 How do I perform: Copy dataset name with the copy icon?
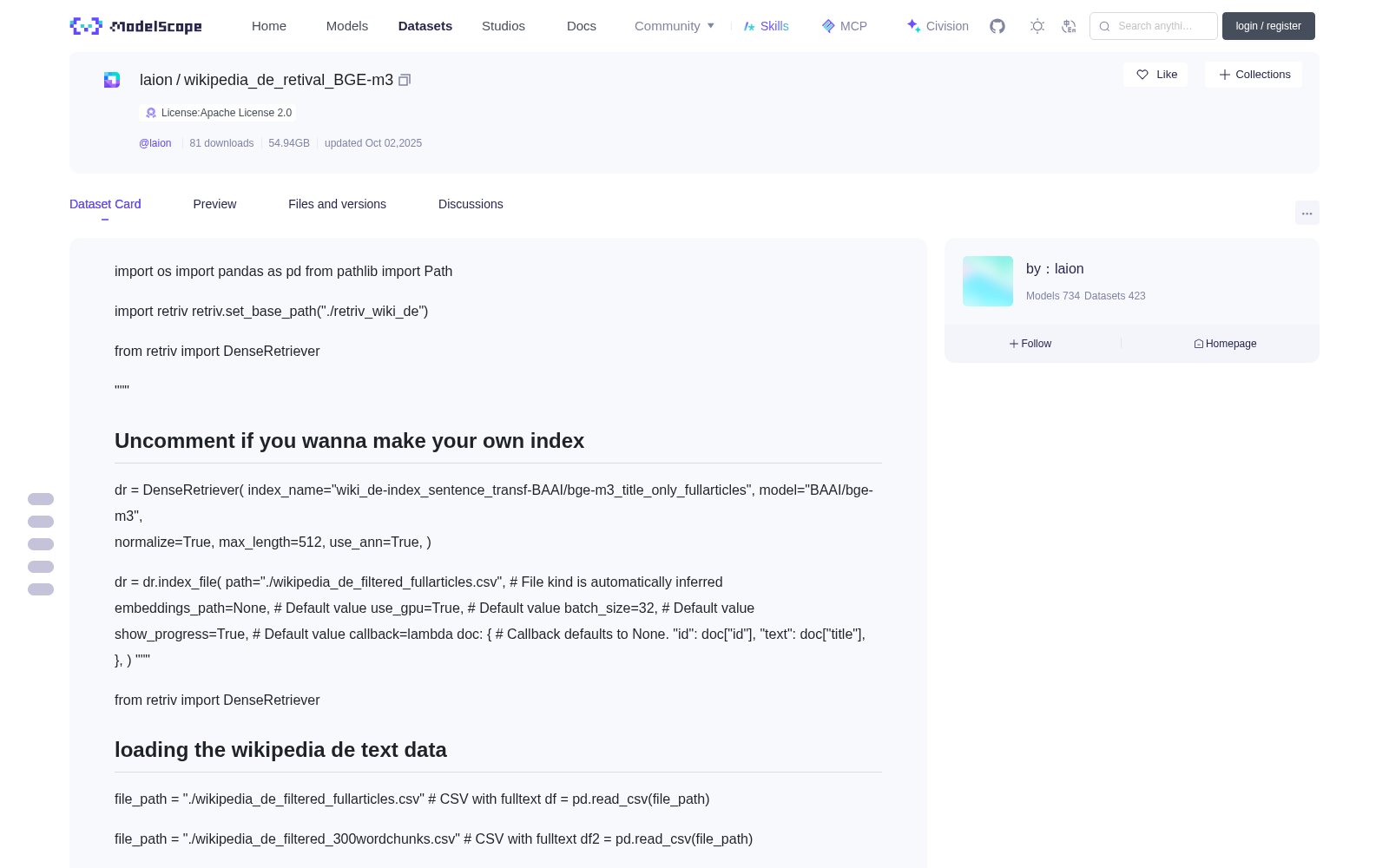coord(405,80)
